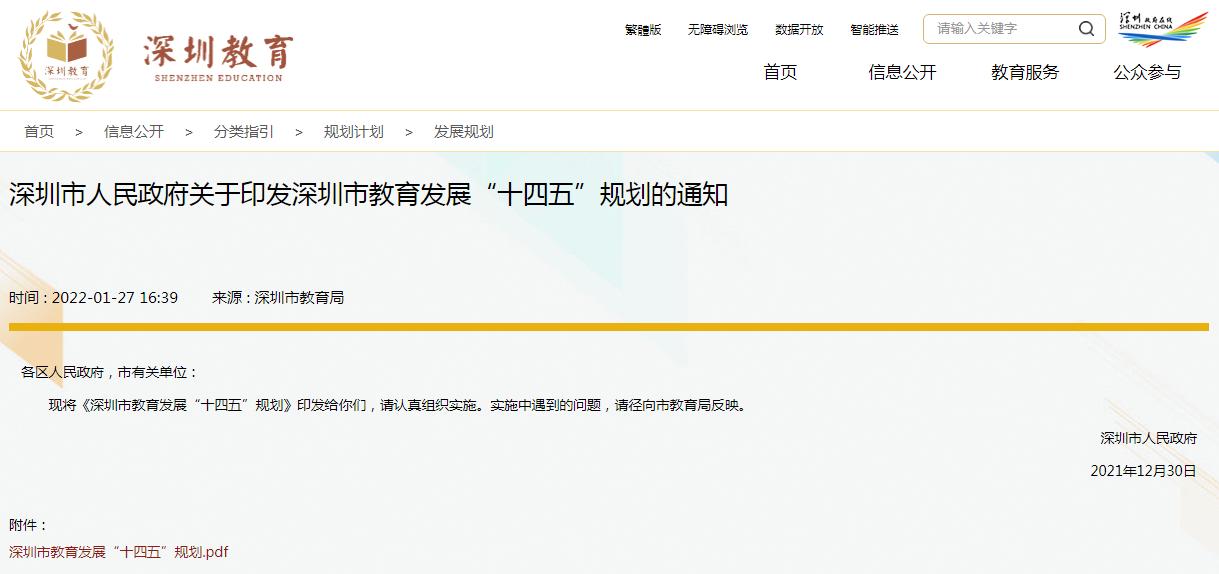Click the search magnifier icon
The width and height of the screenshot is (1219, 574).
click(x=1086, y=29)
